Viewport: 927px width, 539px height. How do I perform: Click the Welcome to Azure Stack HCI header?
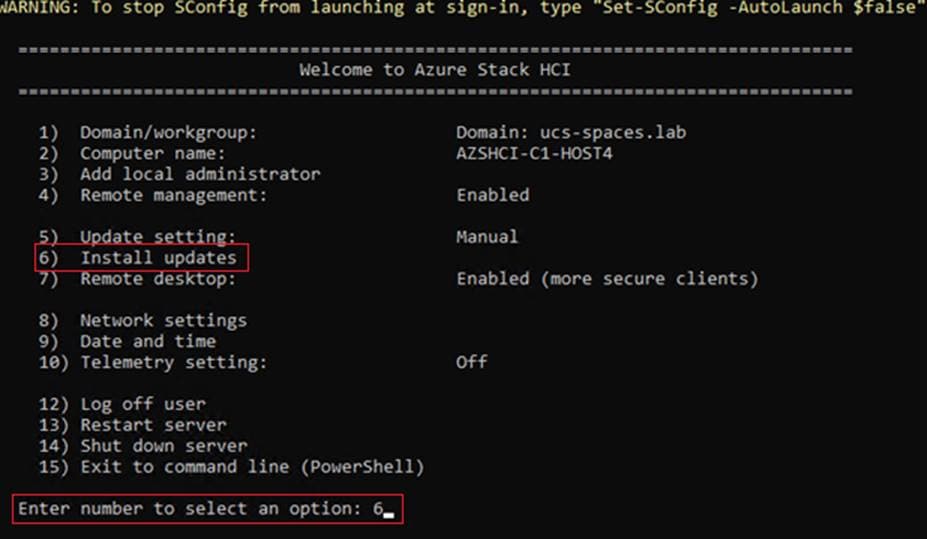tap(435, 70)
